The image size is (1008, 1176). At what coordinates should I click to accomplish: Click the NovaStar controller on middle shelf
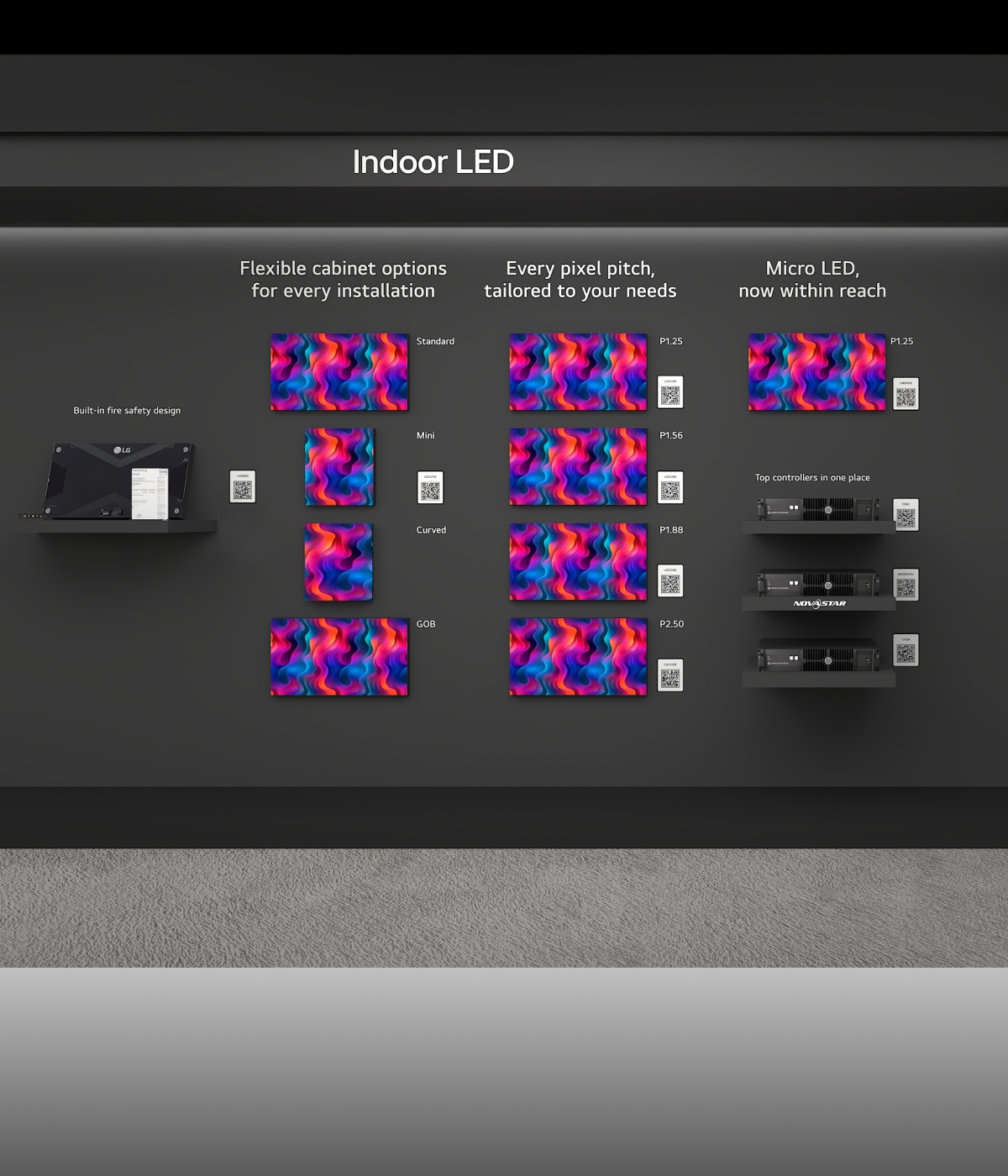coord(818,583)
